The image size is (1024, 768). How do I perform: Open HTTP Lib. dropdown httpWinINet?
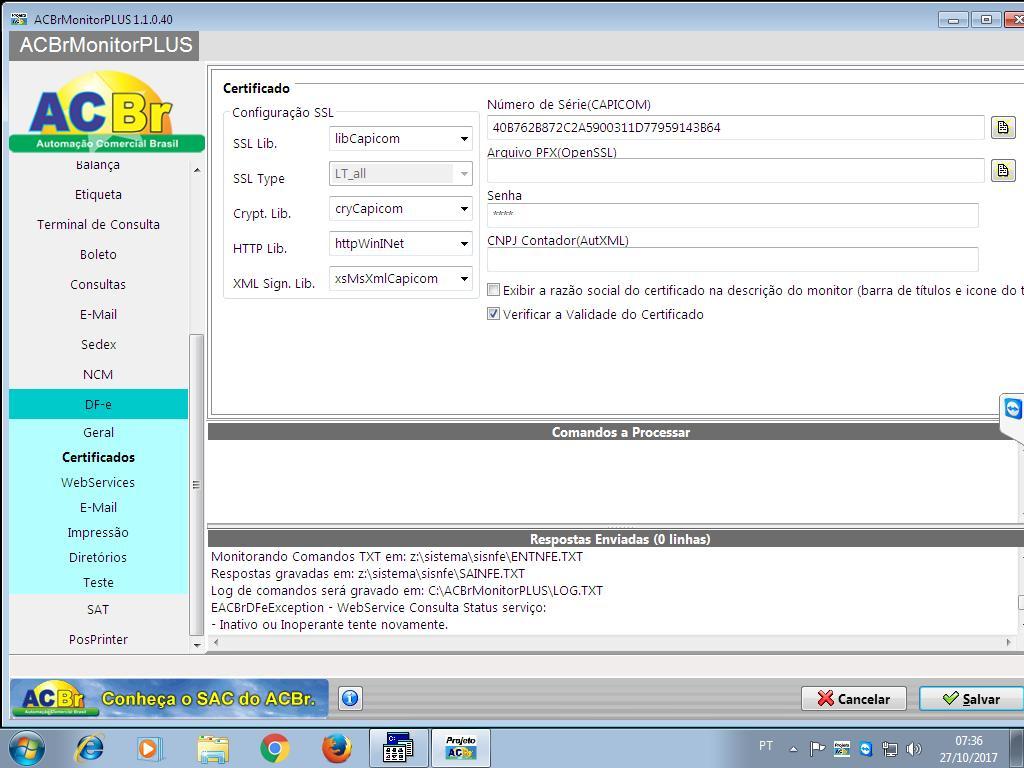click(400, 244)
